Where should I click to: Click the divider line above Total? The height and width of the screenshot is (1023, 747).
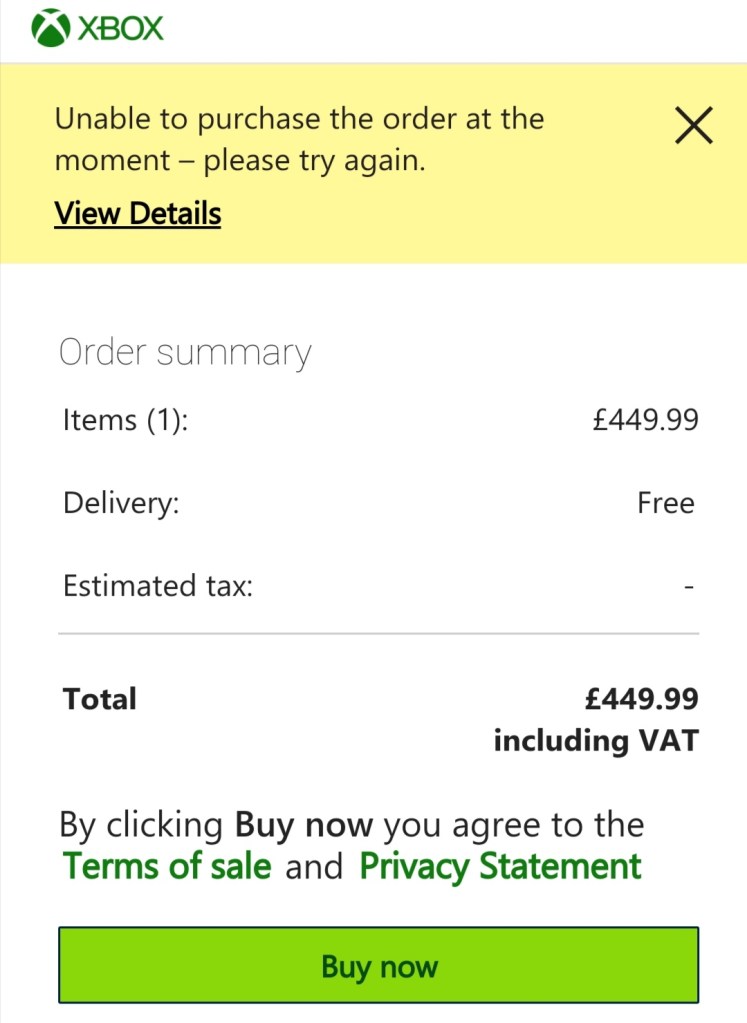378,634
